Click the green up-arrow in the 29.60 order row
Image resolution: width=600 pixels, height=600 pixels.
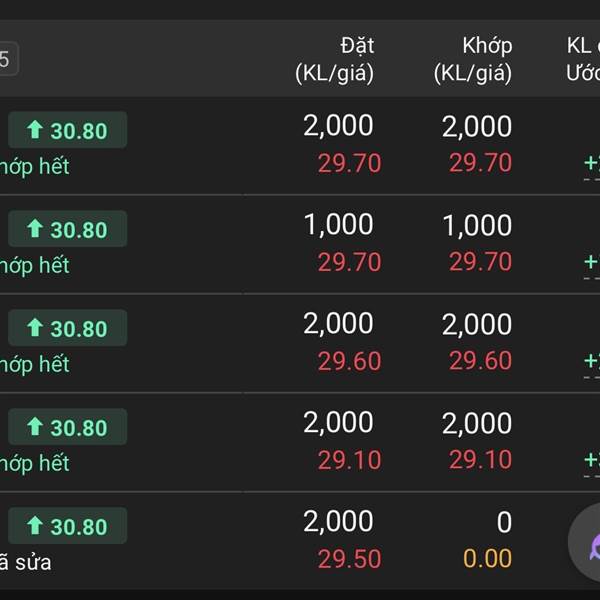coord(35,328)
